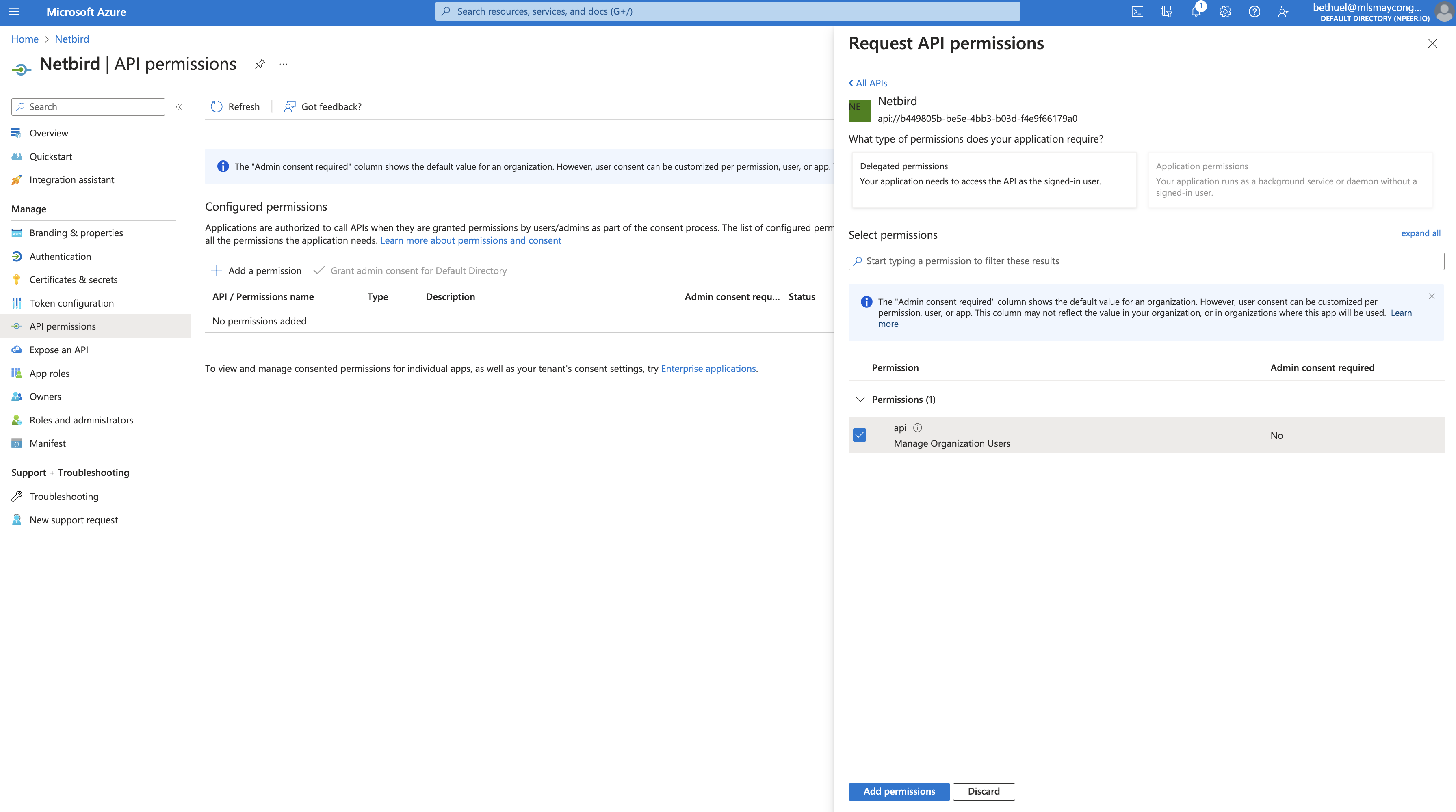Open the portal settings gear
Image resolution: width=1456 pixels, height=812 pixels.
[x=1225, y=11]
